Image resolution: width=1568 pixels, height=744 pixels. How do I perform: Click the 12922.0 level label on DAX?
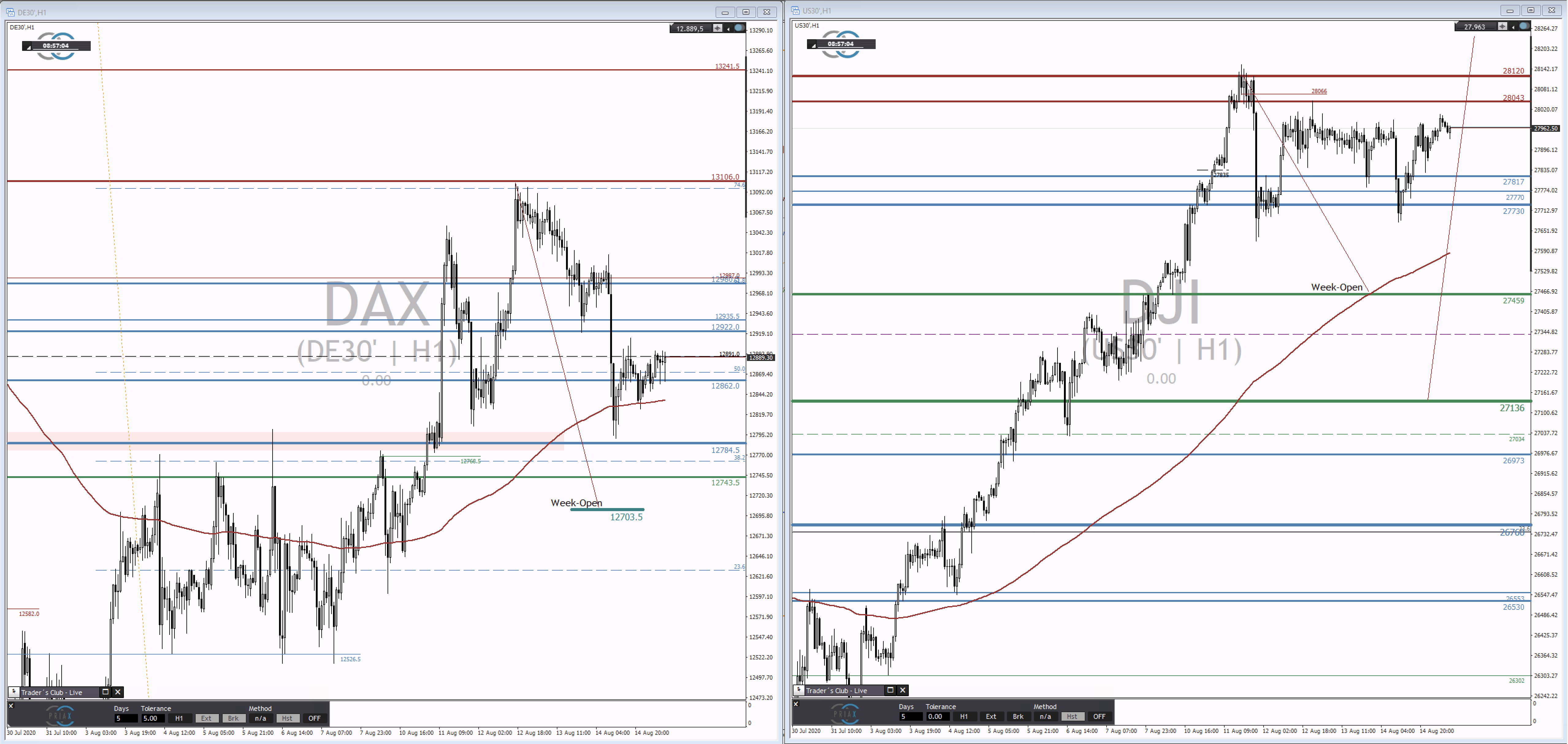pos(725,327)
